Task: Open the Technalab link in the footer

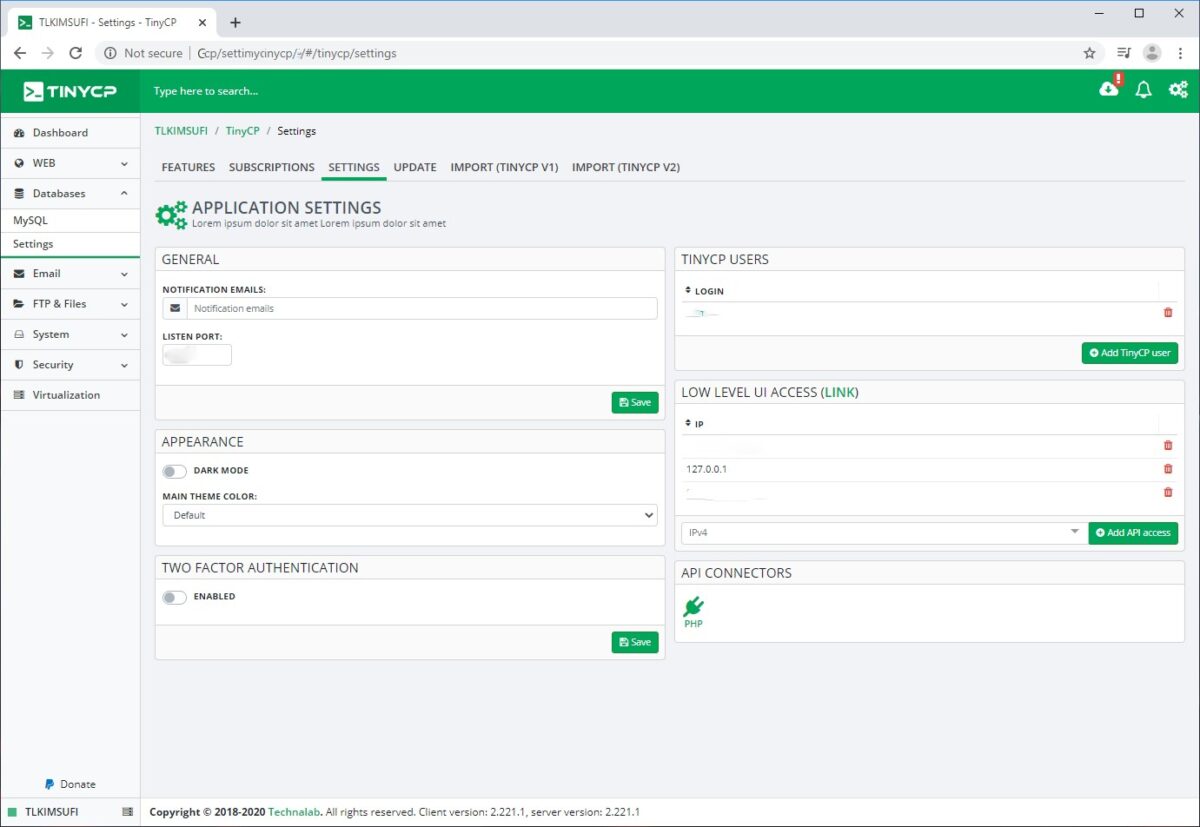Action: (295, 812)
